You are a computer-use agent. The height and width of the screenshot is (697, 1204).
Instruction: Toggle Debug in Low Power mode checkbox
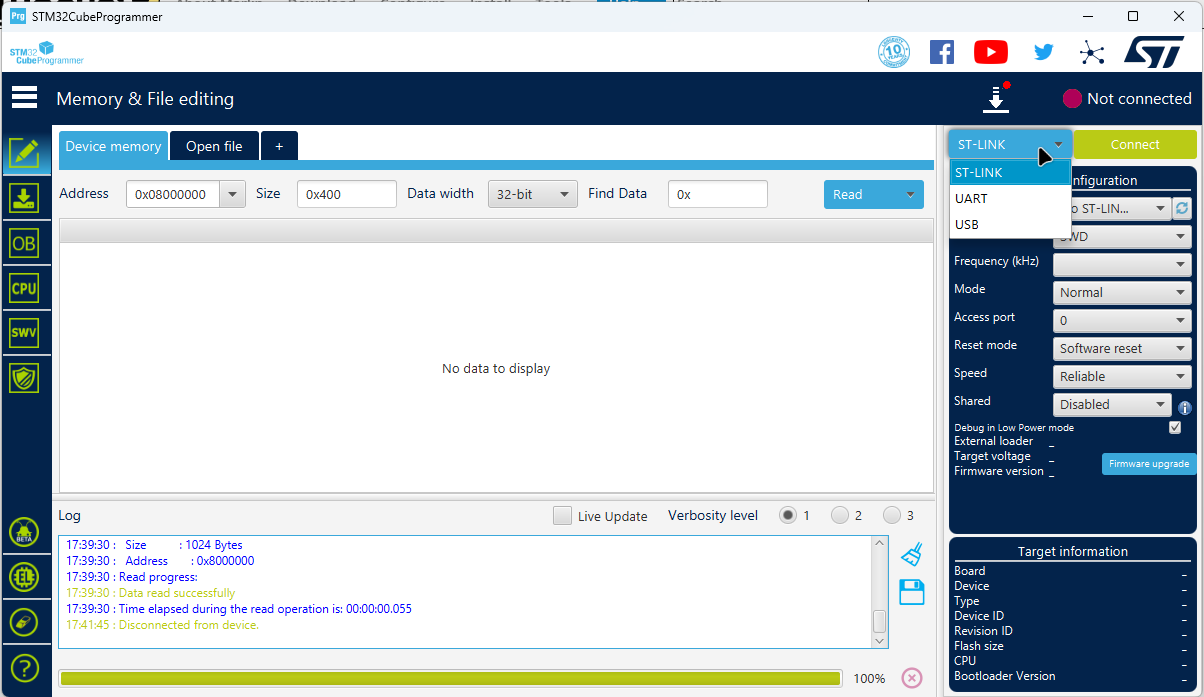(x=1175, y=428)
